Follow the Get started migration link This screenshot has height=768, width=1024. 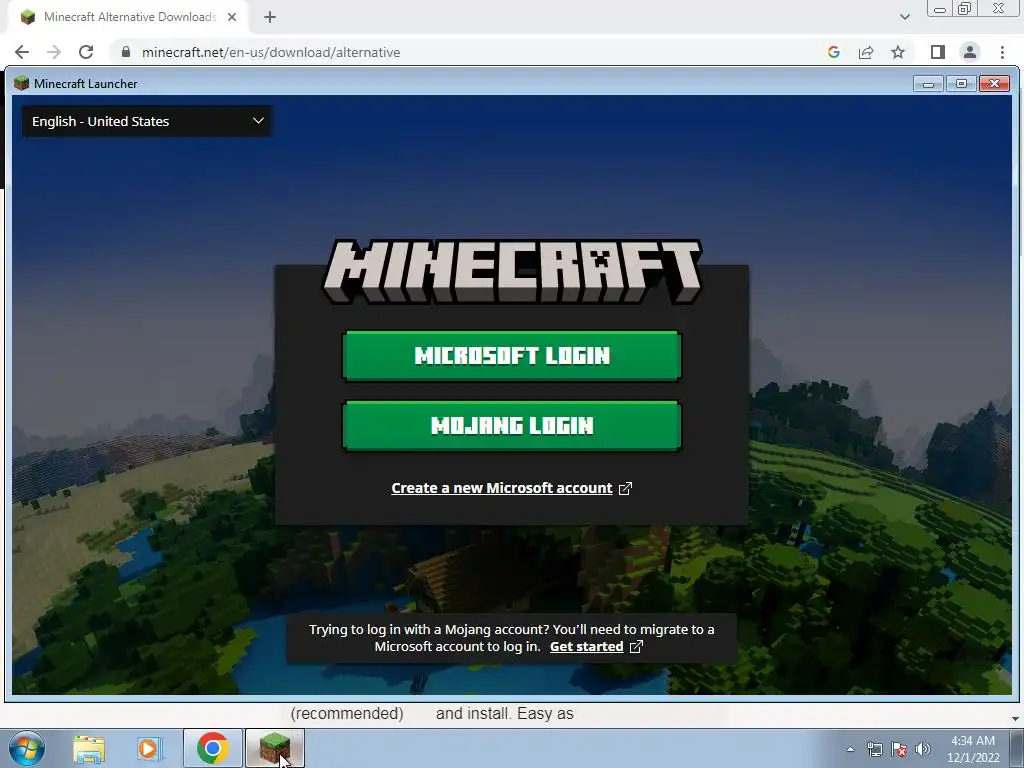point(586,646)
